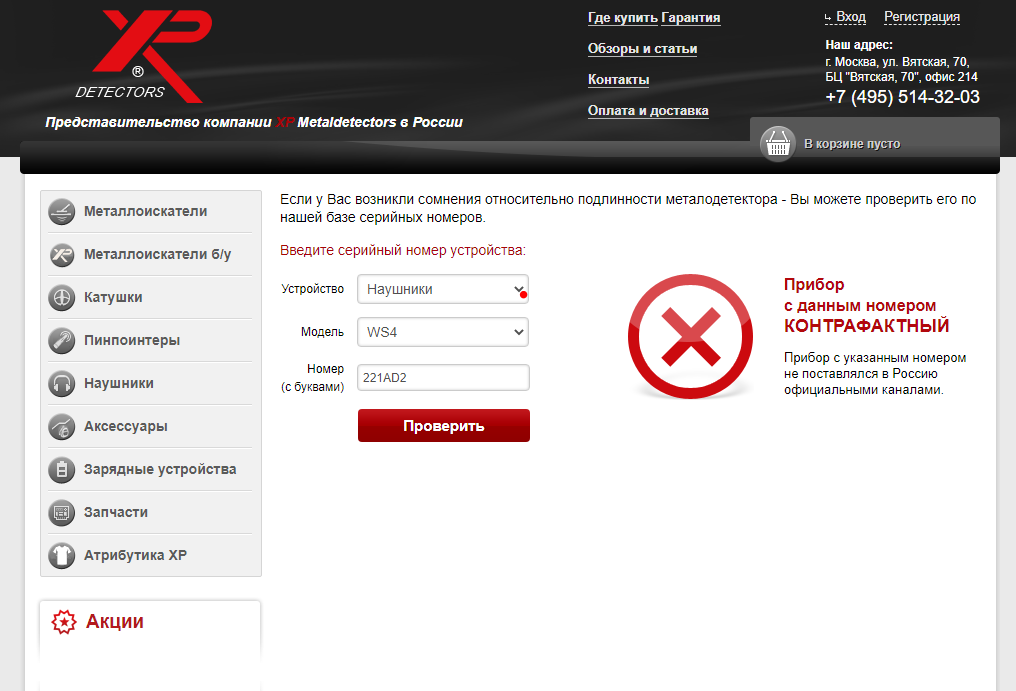Screen dimensions: 1016x691
Task: Open the Аксессуары category
Action: point(126,427)
